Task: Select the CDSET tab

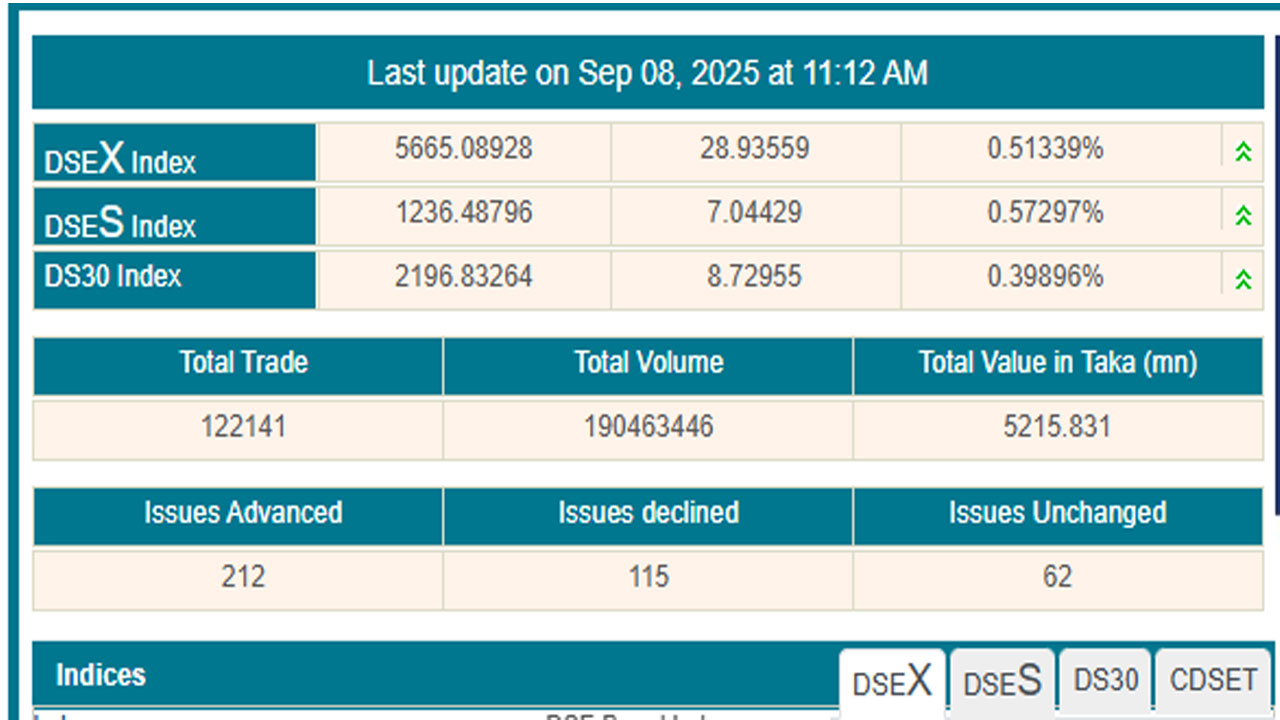Action: click(x=1213, y=681)
